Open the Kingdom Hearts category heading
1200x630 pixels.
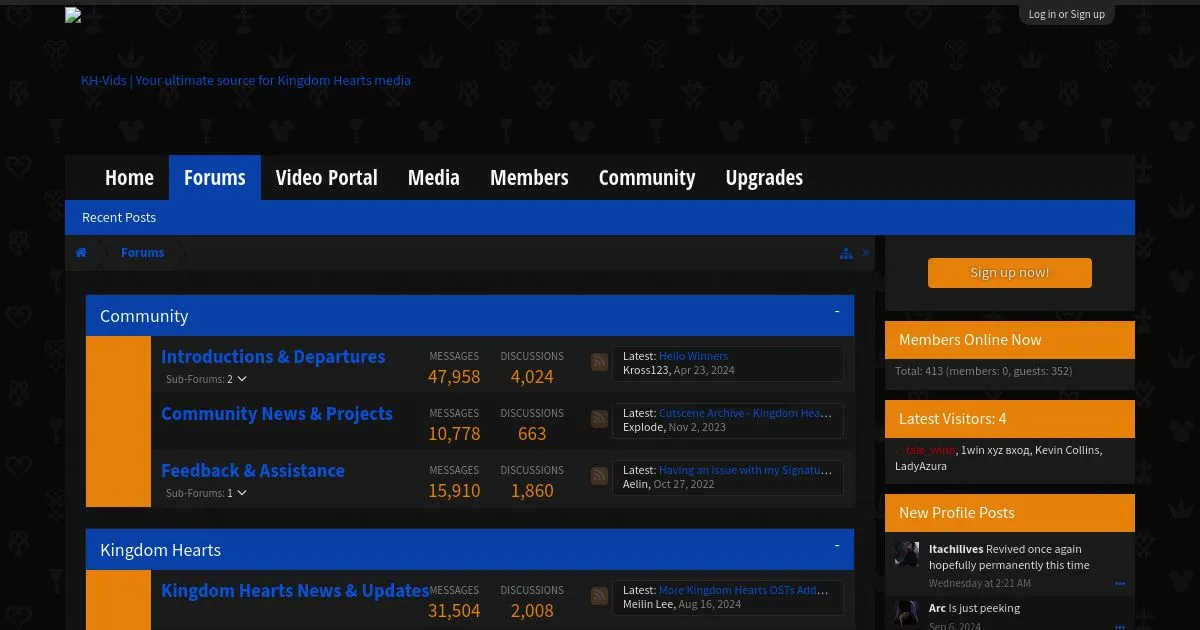[x=160, y=550]
